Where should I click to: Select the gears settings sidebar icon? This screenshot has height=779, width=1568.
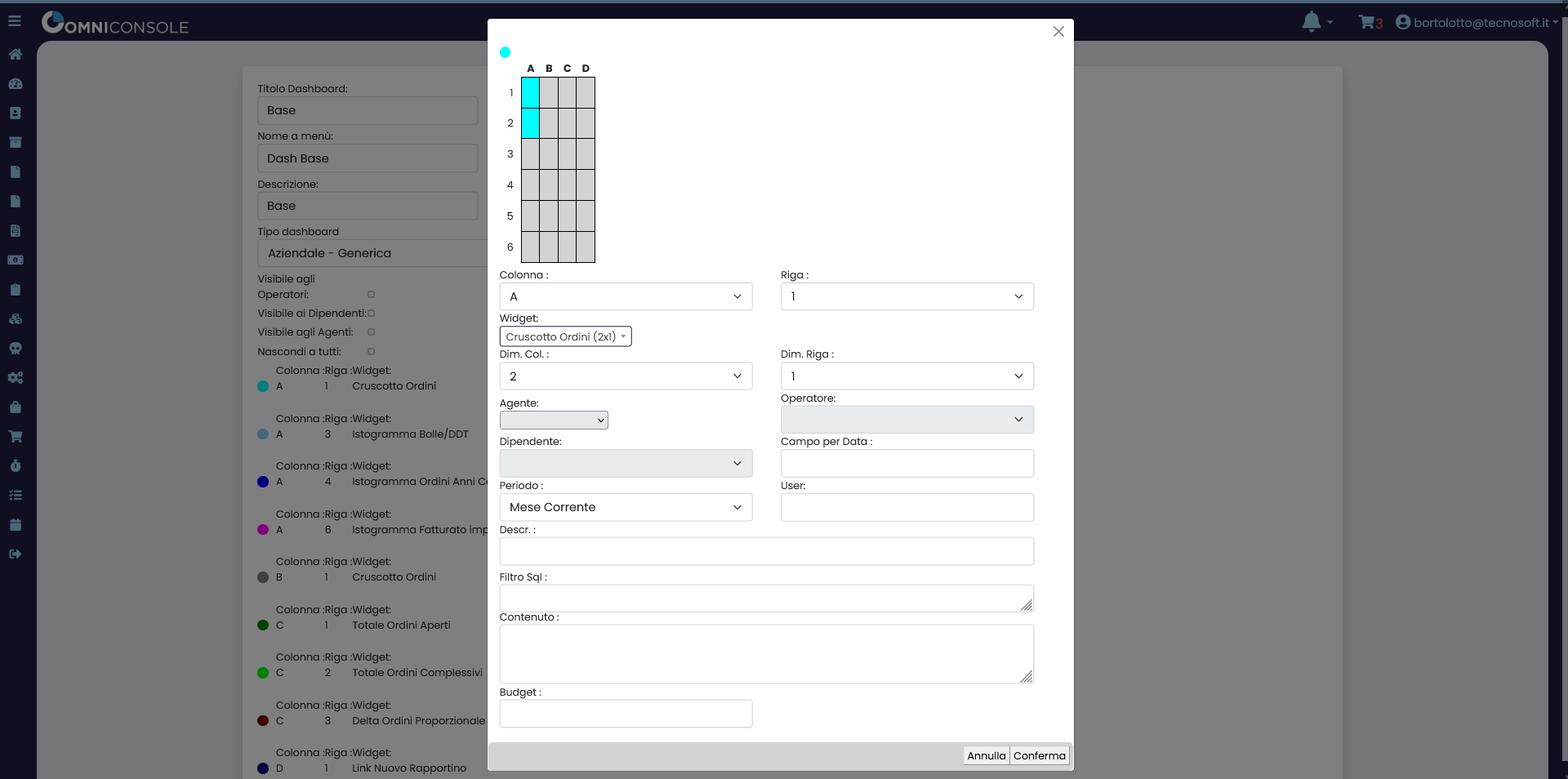tap(16, 378)
